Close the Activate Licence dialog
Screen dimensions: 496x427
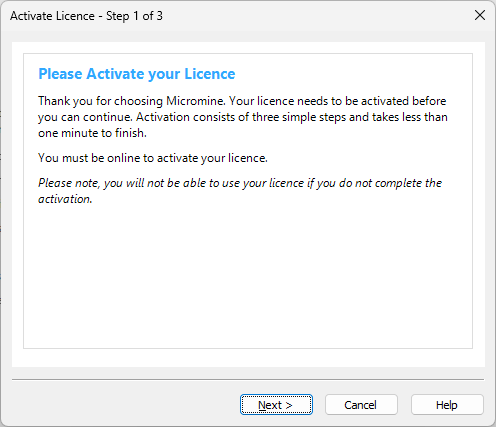point(480,15)
